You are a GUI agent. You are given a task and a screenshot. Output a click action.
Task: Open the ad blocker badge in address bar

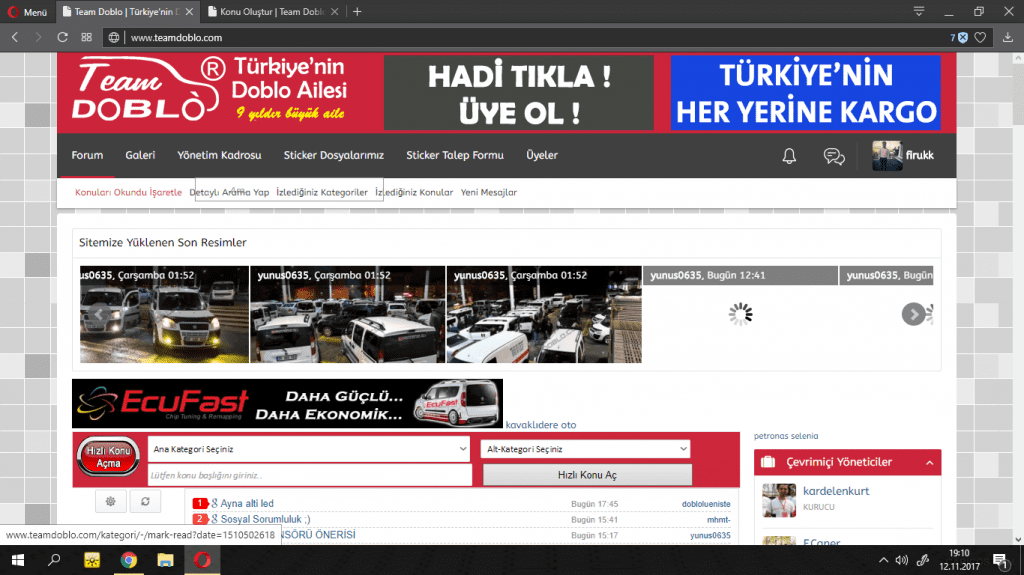959,37
